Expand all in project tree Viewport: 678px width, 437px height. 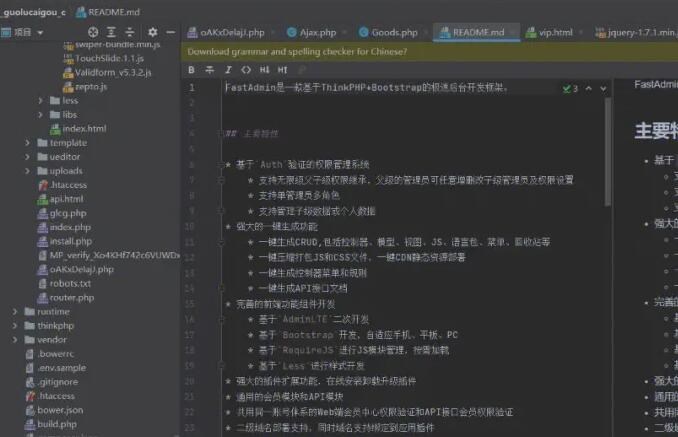pyautogui.click(x=111, y=32)
